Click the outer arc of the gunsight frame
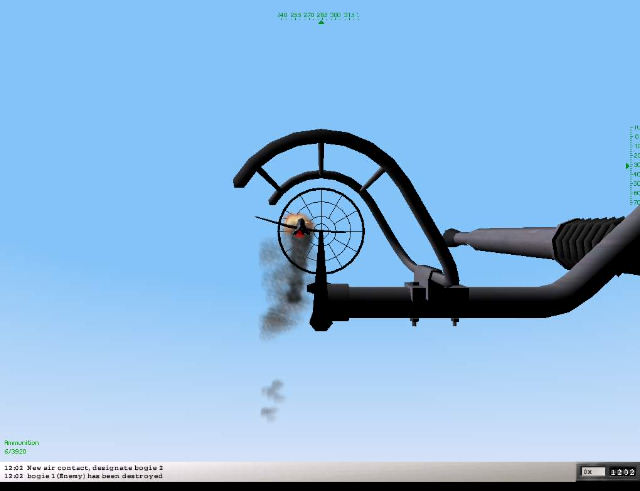 [x=330, y=139]
